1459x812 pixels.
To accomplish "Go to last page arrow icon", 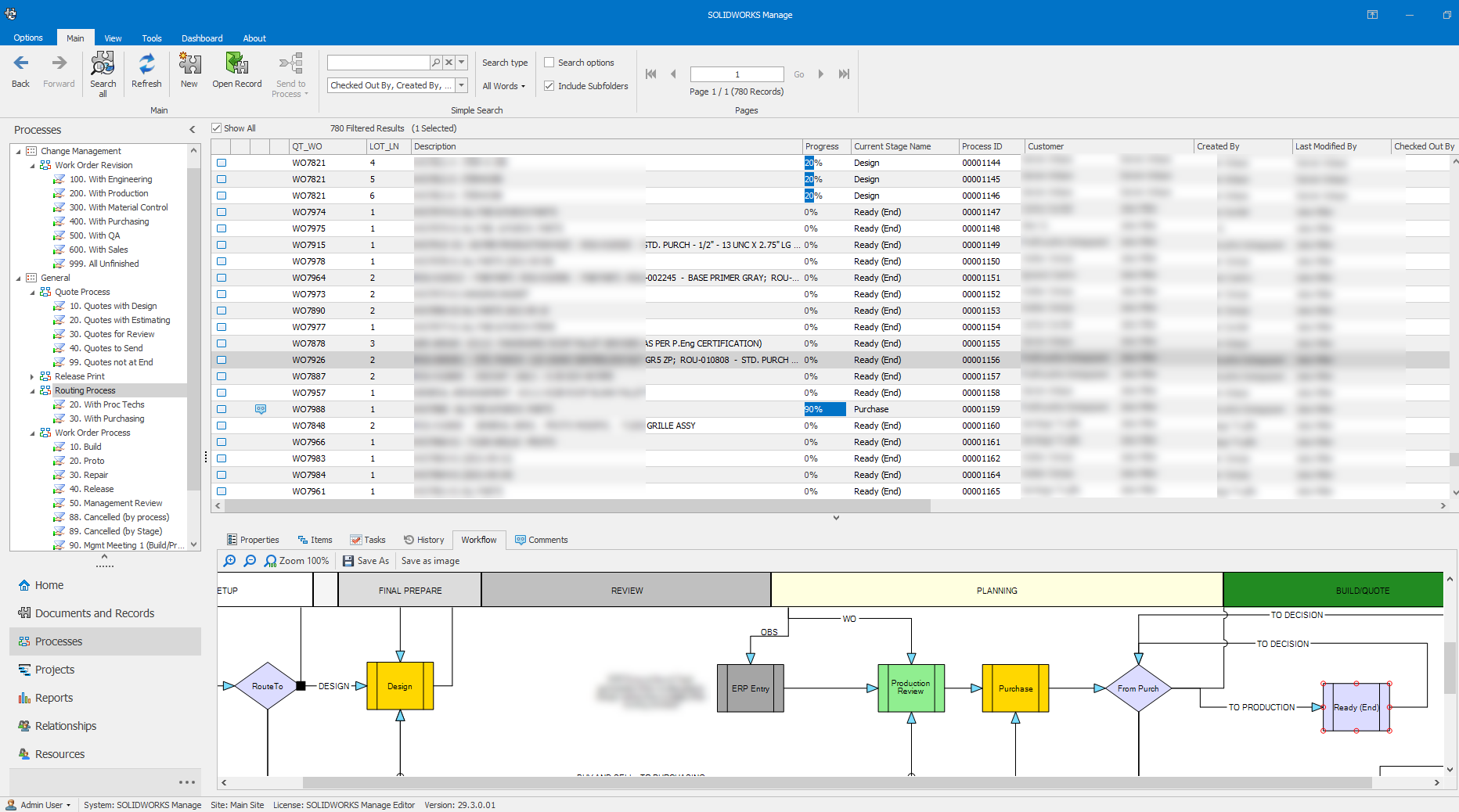I will tap(844, 74).
